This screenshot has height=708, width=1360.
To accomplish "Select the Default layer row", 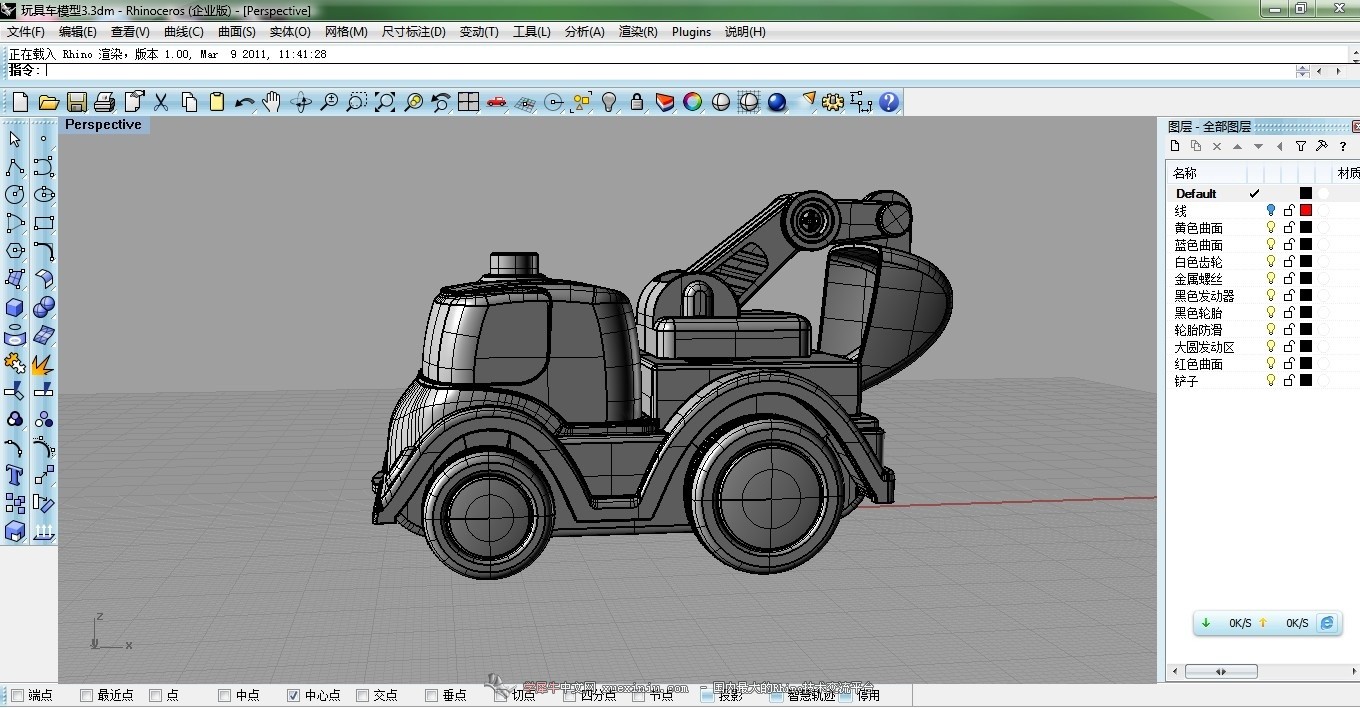I will click(1262, 194).
